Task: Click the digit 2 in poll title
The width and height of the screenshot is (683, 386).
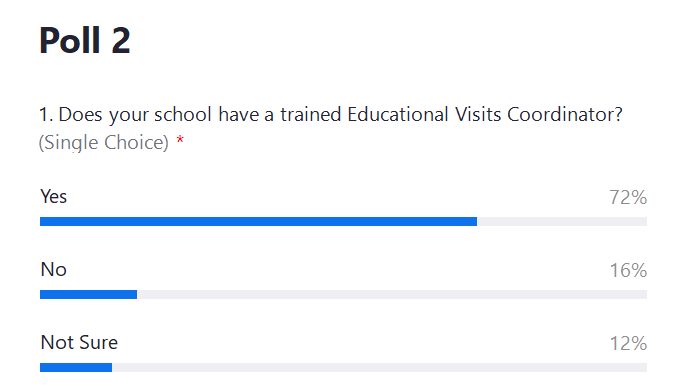Action: 121,40
